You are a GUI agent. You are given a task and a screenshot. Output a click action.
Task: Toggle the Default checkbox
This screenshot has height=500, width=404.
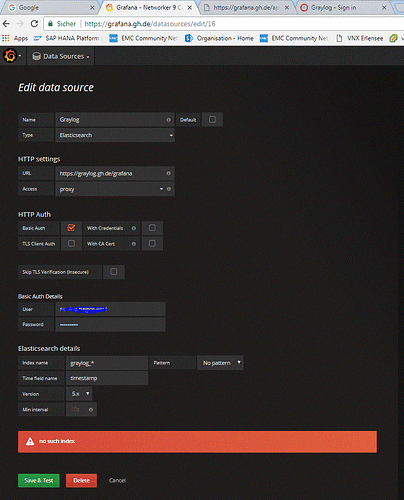pyautogui.click(x=212, y=119)
